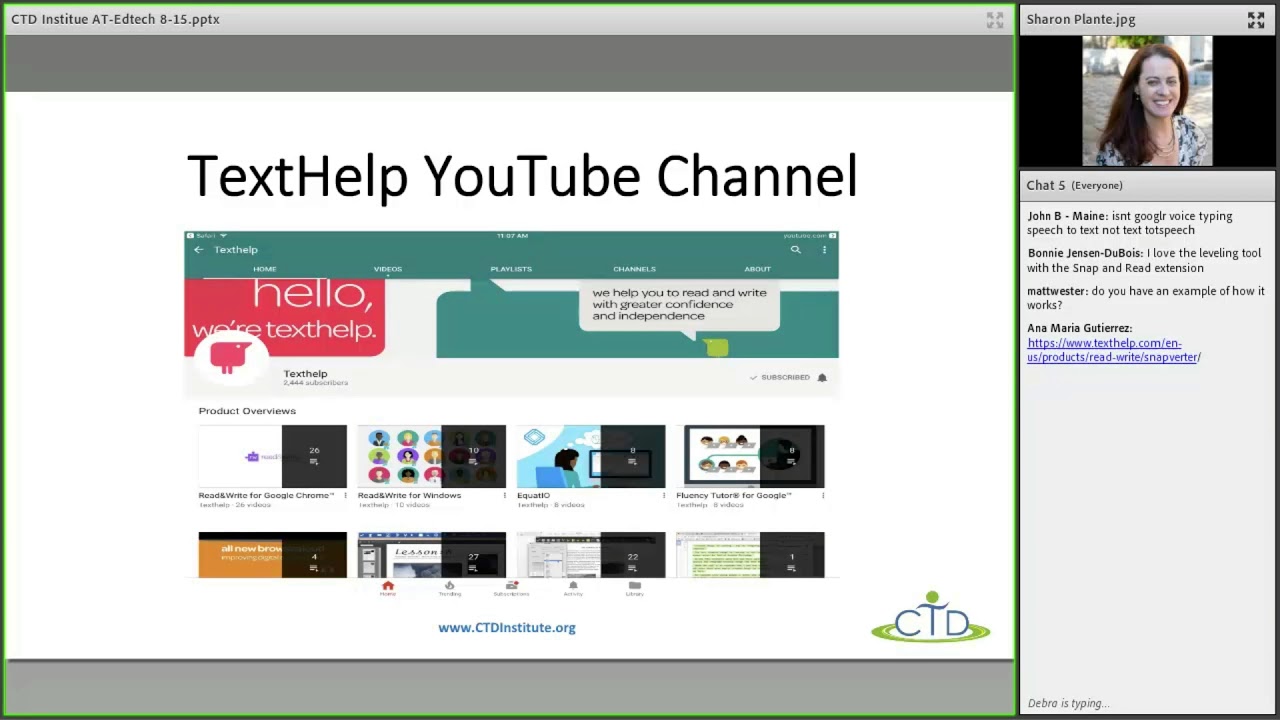This screenshot has width=1280, height=720.
Task: Tap Library folder icon in bottom bar
Action: 634,589
